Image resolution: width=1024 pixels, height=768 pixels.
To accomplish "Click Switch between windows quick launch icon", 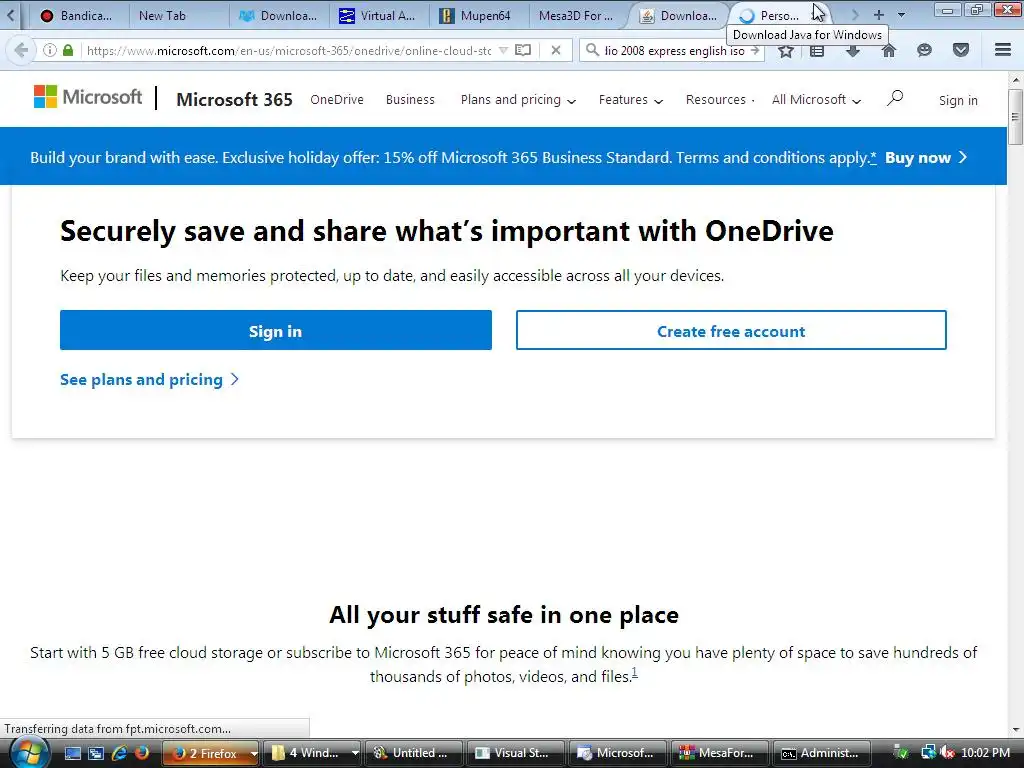I will [96, 753].
